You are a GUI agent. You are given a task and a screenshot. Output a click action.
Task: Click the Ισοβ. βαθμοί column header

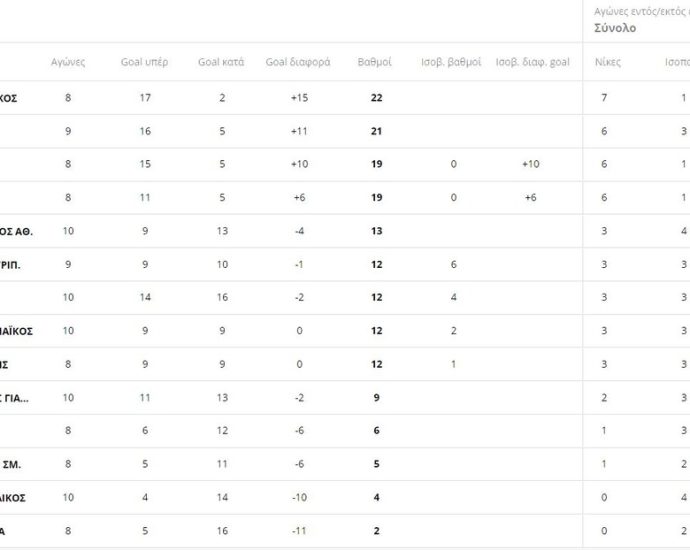[452, 62]
